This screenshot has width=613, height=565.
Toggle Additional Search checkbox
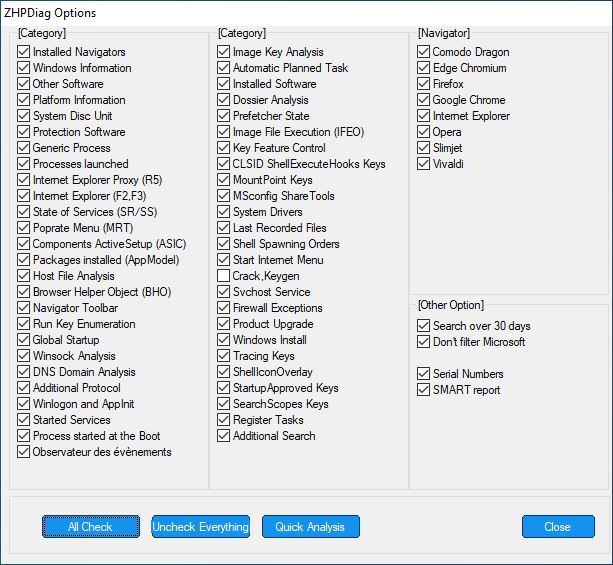point(223,436)
